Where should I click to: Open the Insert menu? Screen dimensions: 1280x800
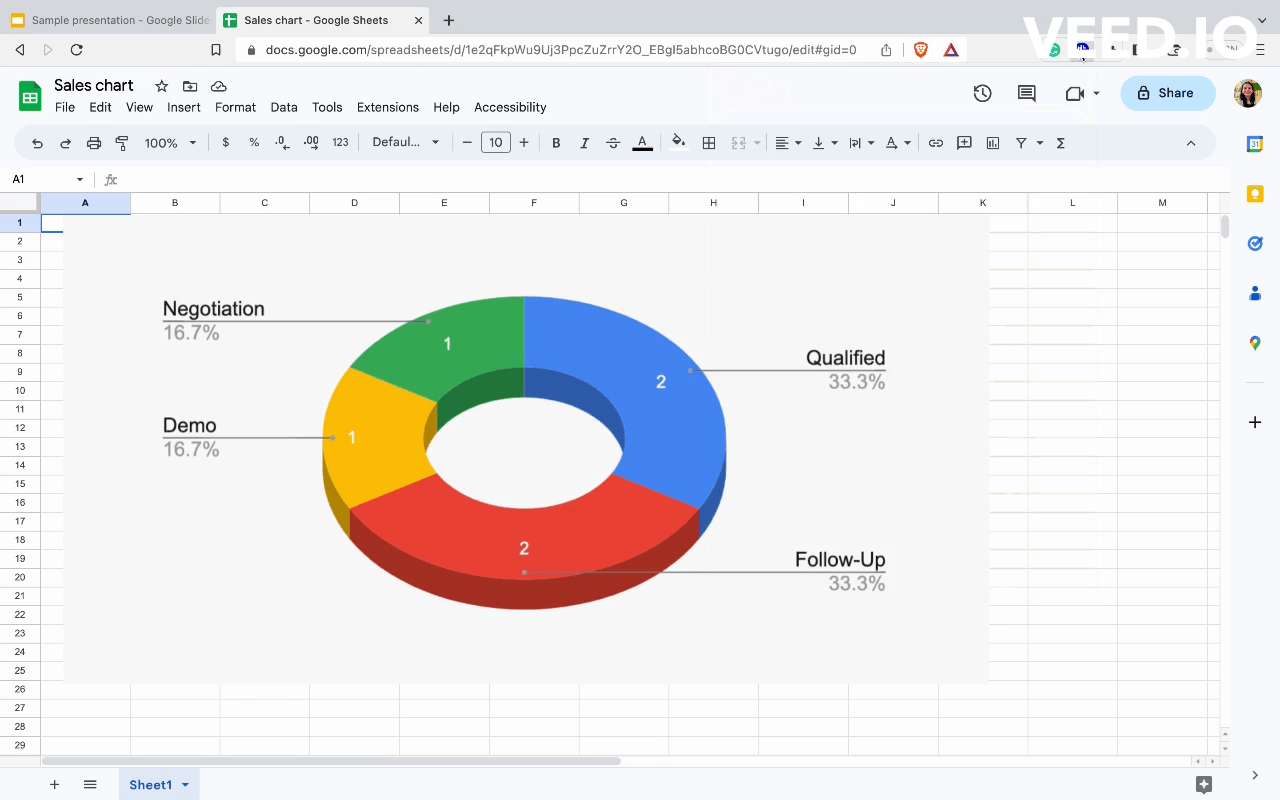click(184, 107)
